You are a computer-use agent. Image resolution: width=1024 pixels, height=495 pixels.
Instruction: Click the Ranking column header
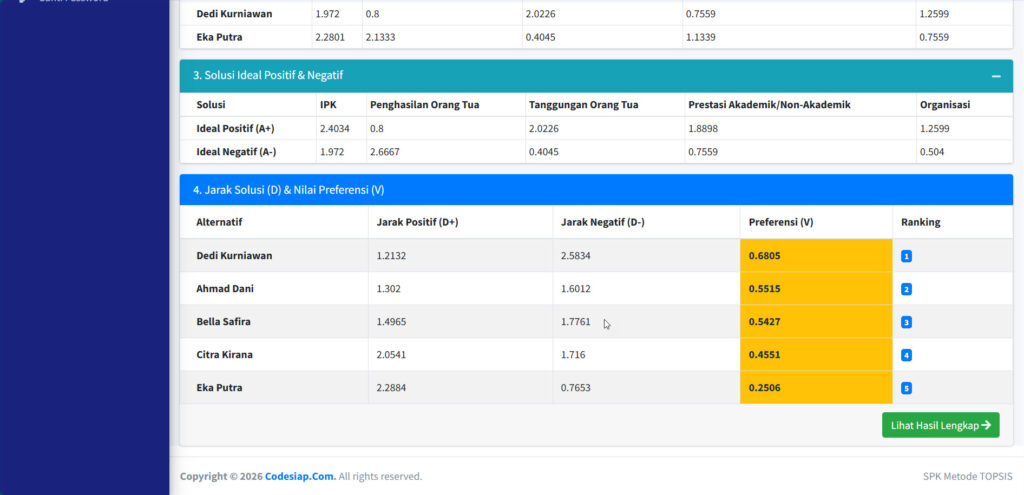(920, 222)
